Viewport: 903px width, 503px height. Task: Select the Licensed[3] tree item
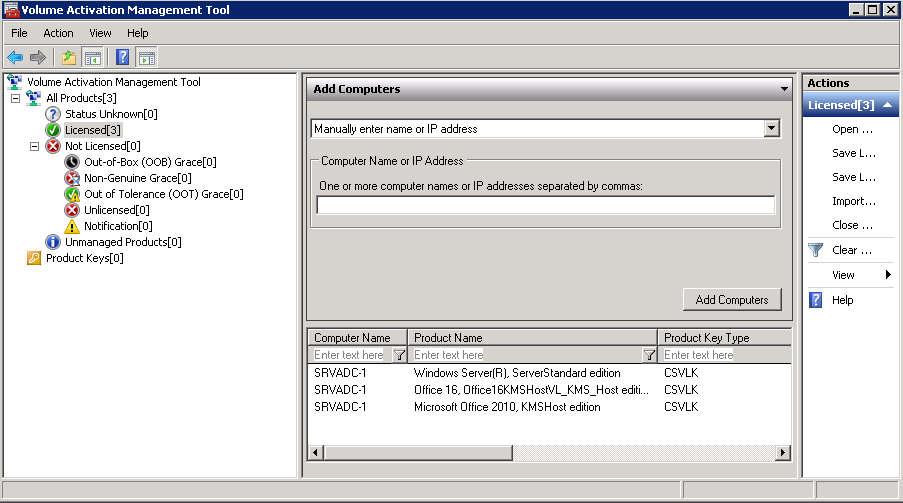click(93, 130)
